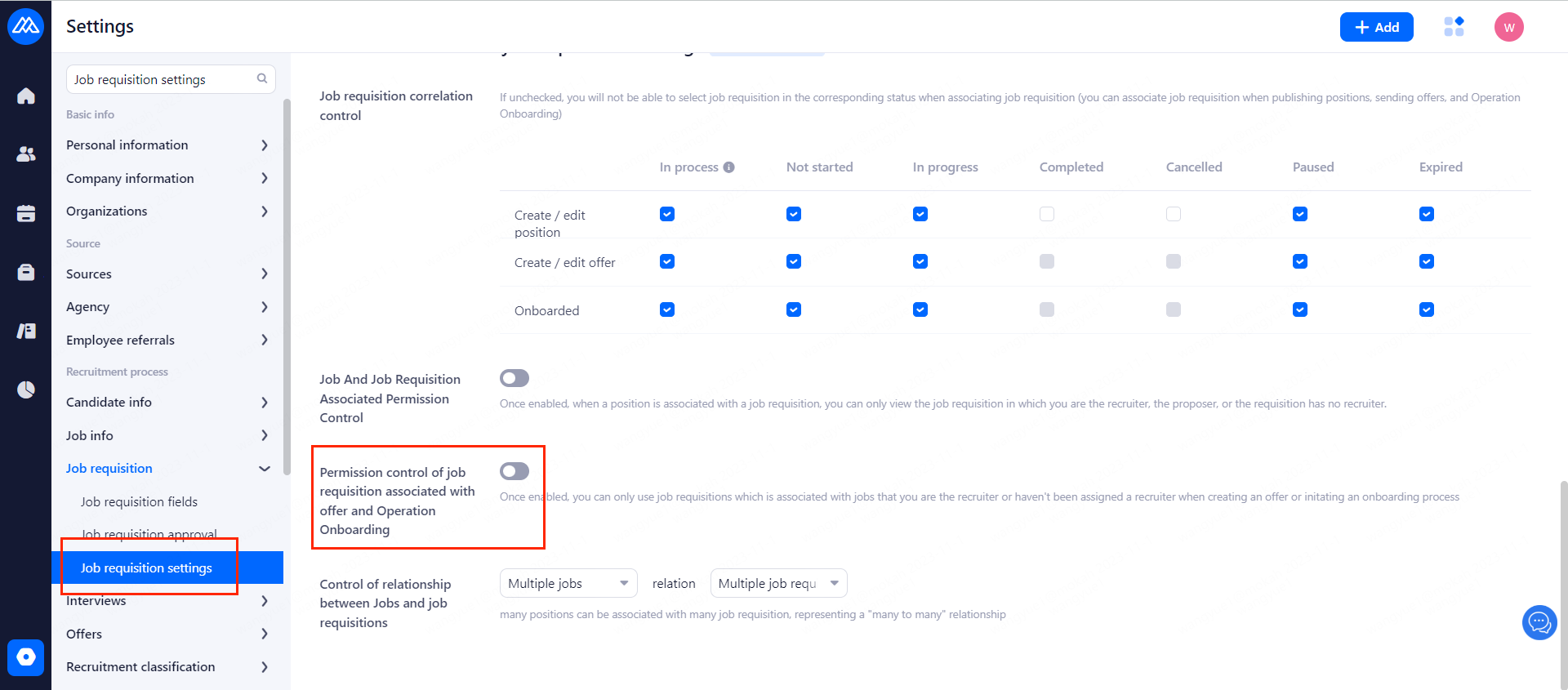The width and height of the screenshot is (1568, 690).
Task: Click the info icon beside In process
Action: pos(729,167)
